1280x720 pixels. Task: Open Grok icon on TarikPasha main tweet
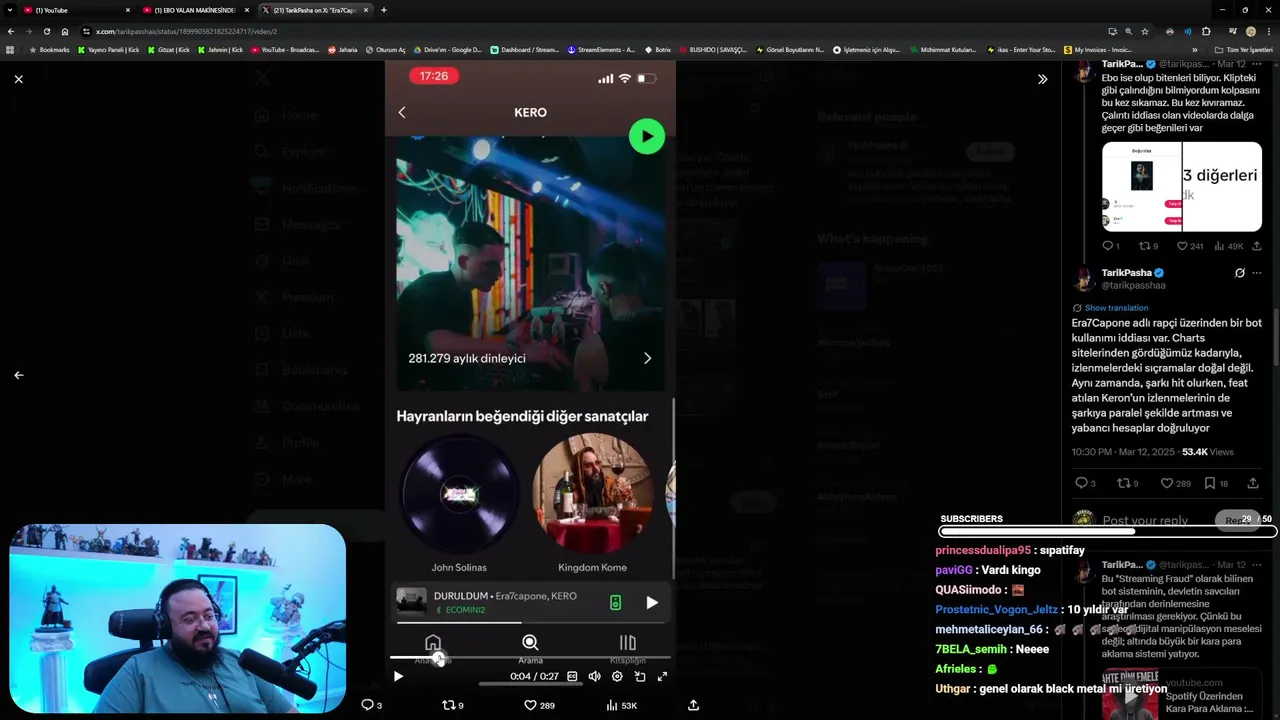[1240, 273]
